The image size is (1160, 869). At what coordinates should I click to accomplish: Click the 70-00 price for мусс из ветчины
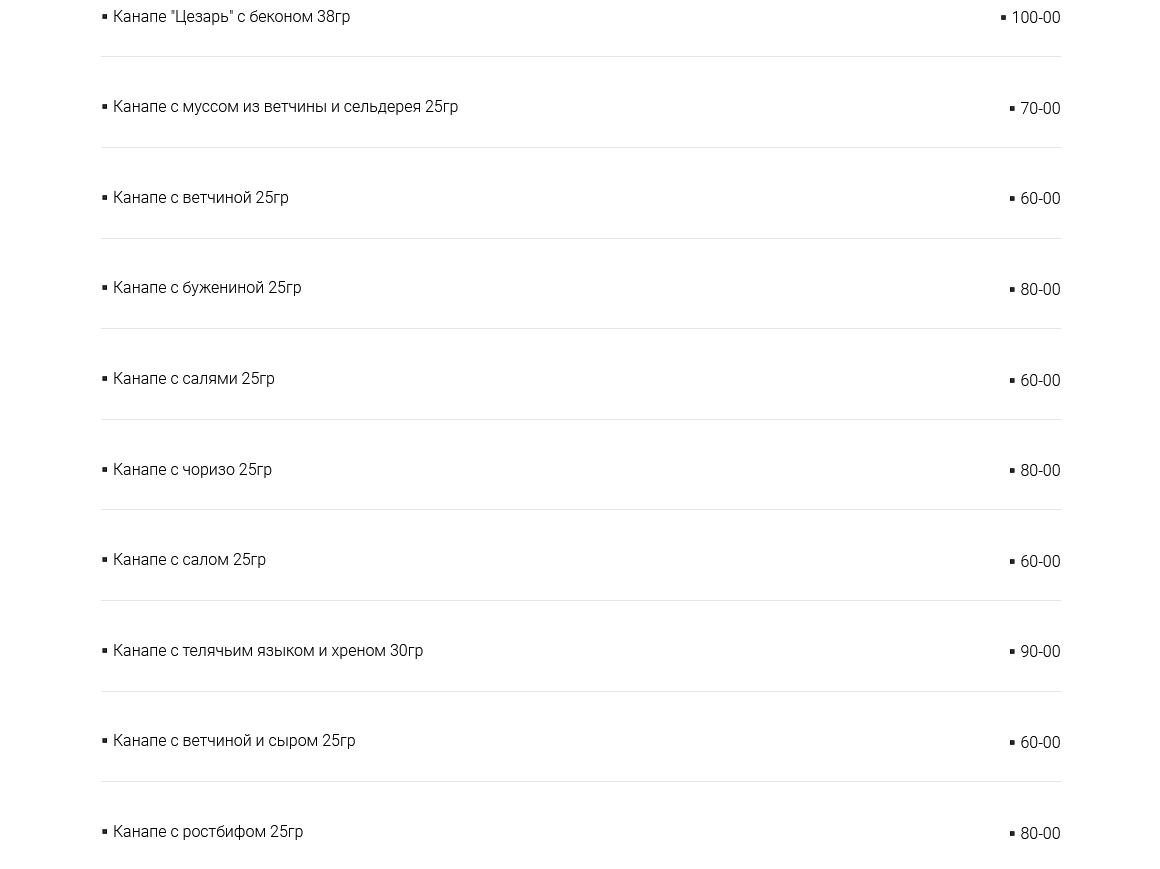coord(1039,109)
